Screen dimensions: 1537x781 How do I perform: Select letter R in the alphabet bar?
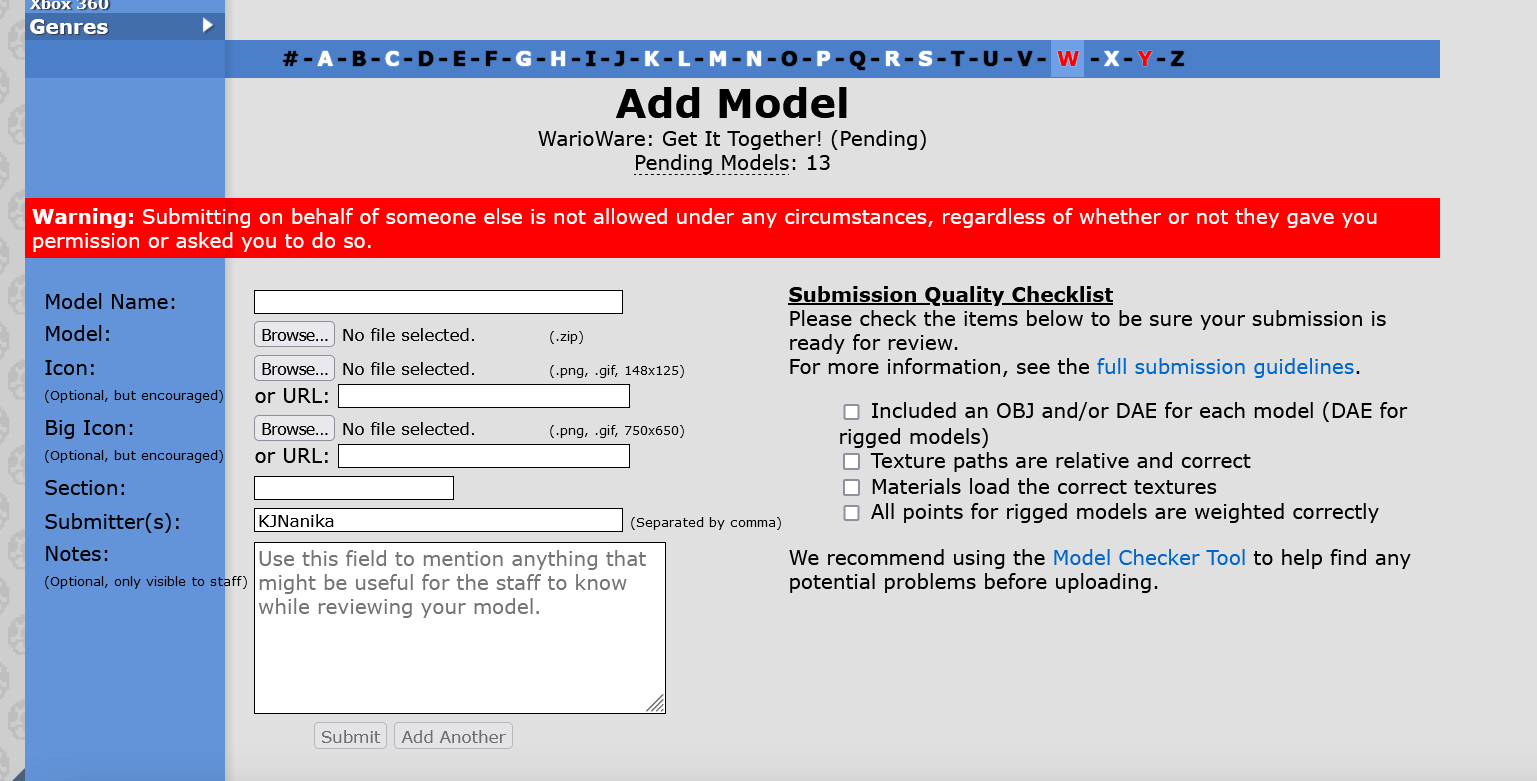pyautogui.click(x=892, y=59)
